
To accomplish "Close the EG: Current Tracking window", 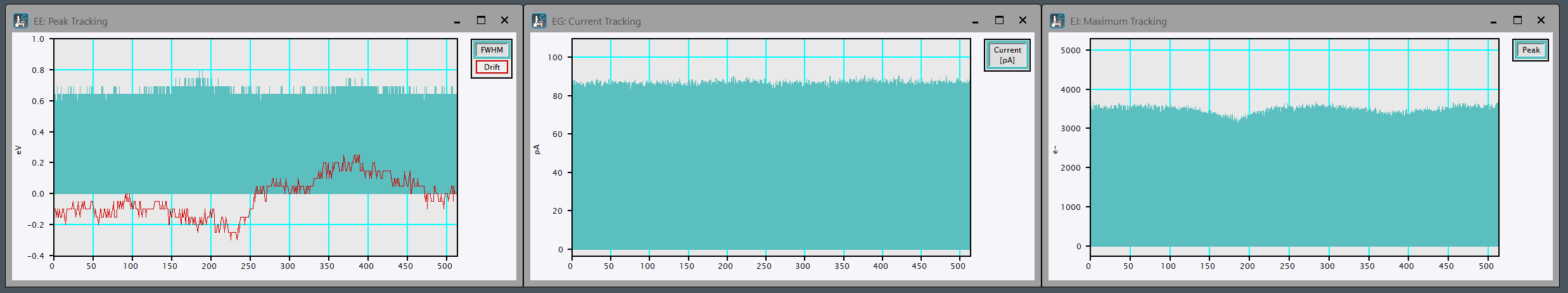I will click(x=1023, y=20).
